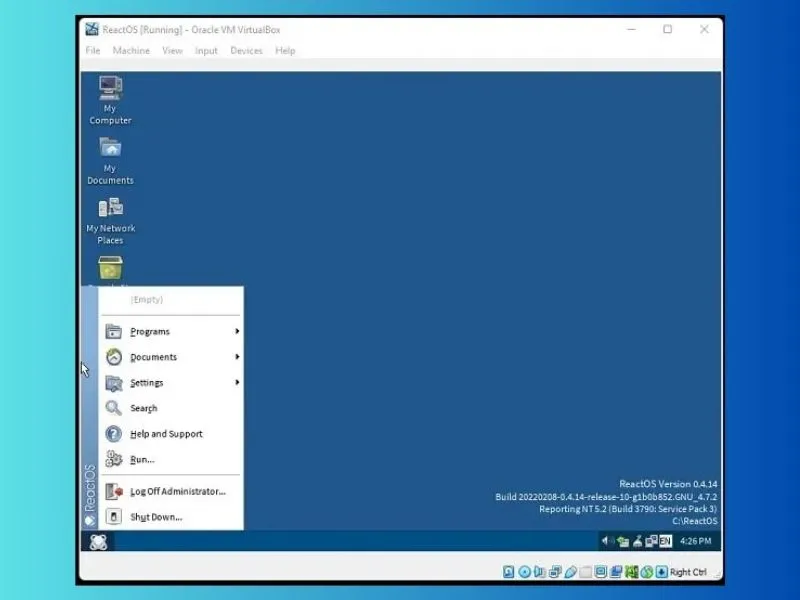
Task: Click the volume speaker tray icon
Action: pyautogui.click(x=607, y=541)
